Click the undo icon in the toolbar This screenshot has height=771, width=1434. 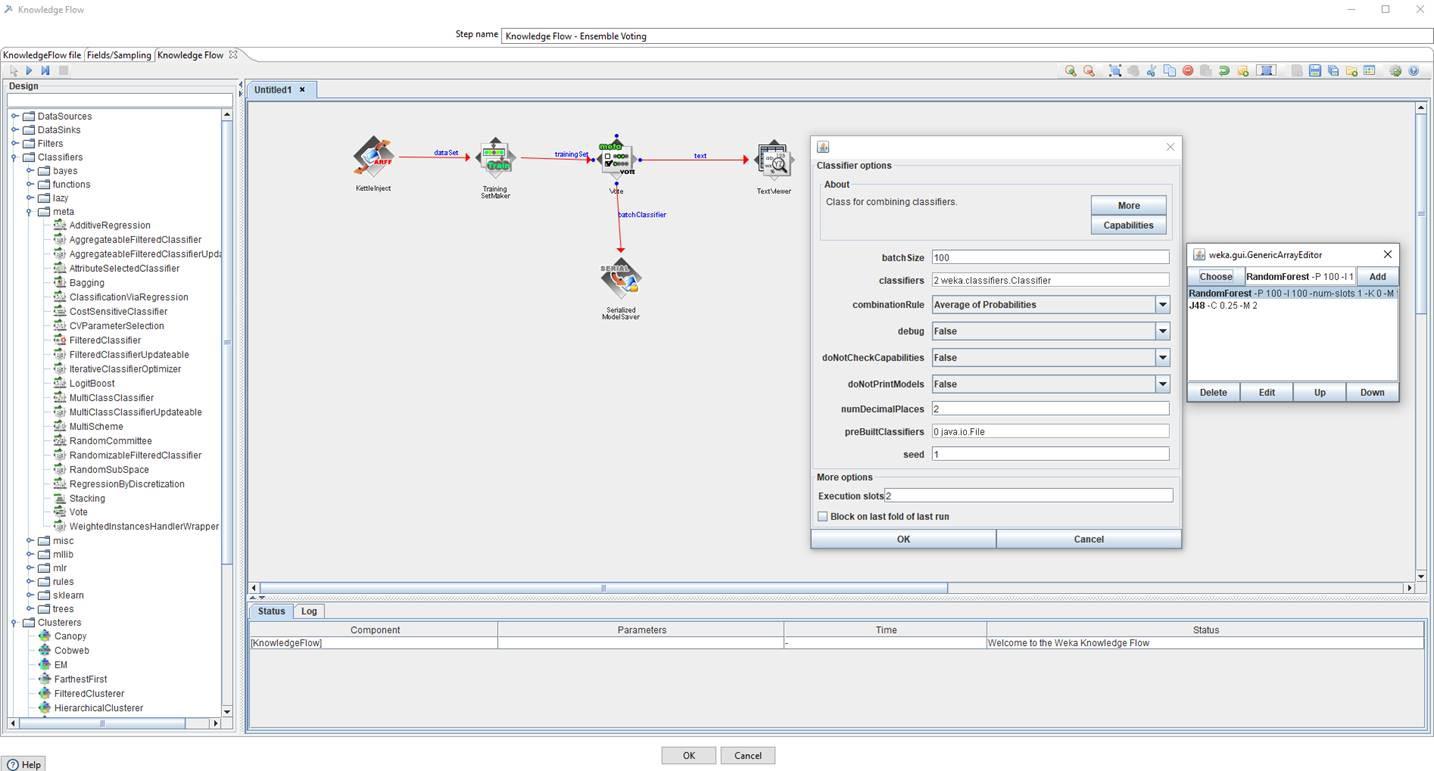[x=1223, y=70]
